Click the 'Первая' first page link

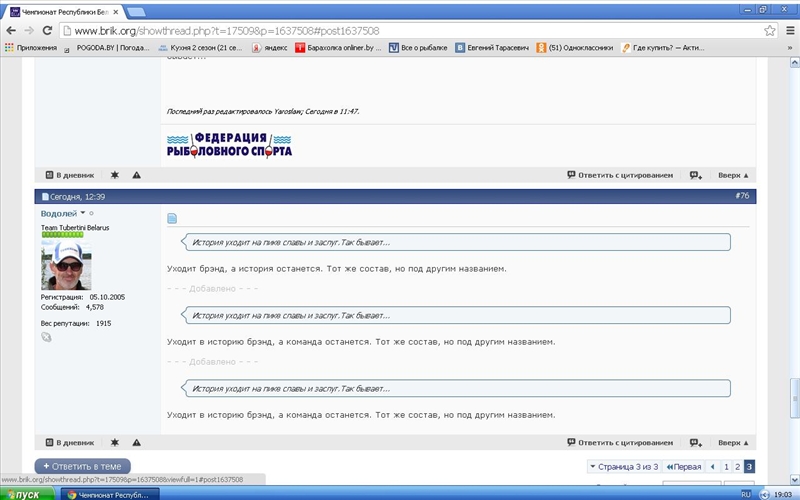[x=683, y=466]
